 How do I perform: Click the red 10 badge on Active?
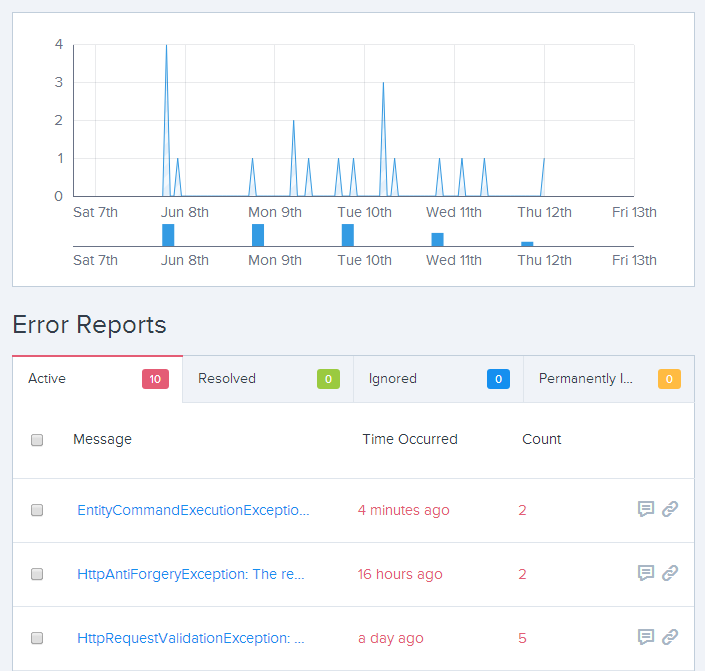click(155, 379)
